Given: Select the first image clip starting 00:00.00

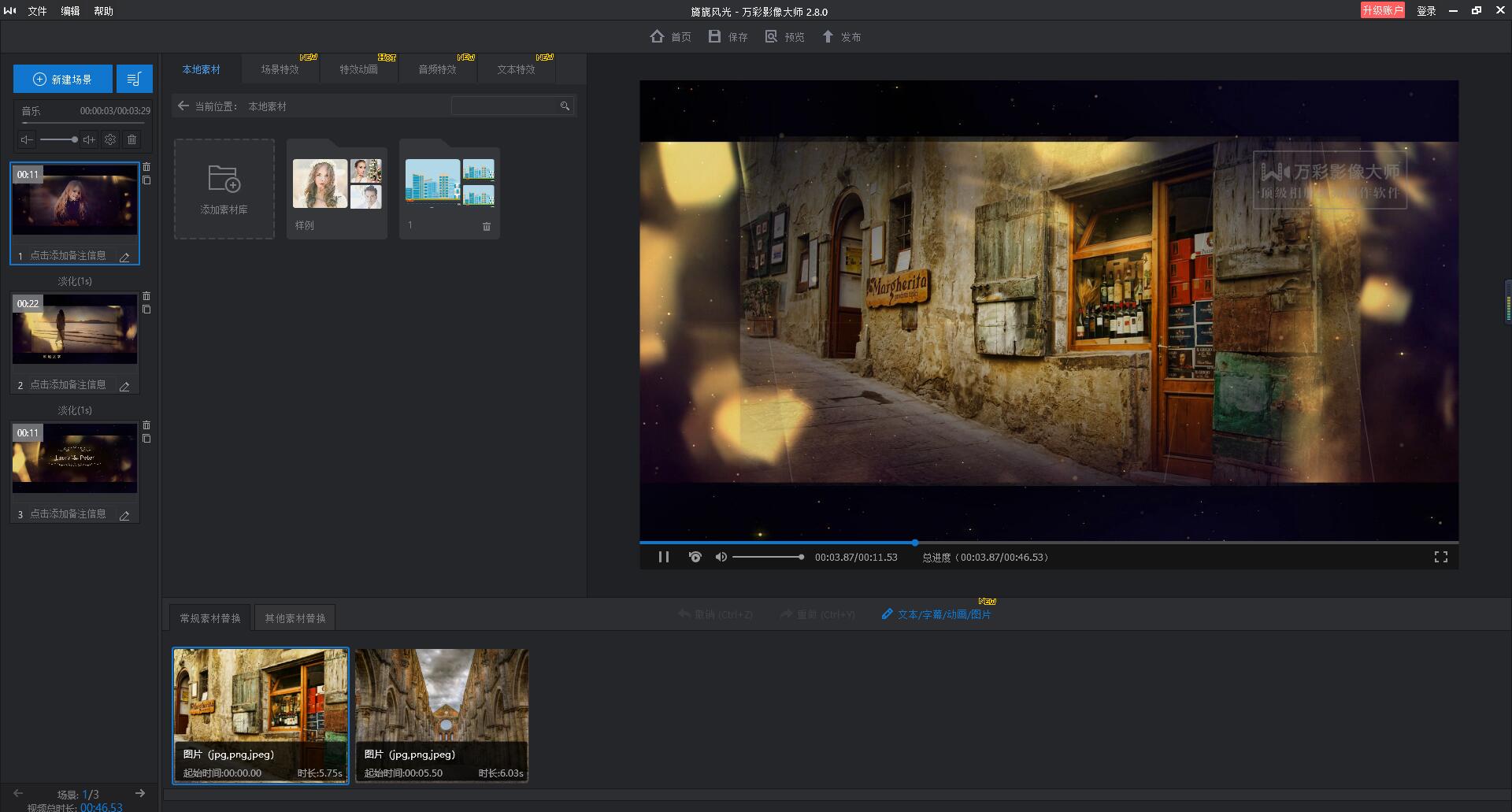Looking at the screenshot, I should (x=261, y=716).
